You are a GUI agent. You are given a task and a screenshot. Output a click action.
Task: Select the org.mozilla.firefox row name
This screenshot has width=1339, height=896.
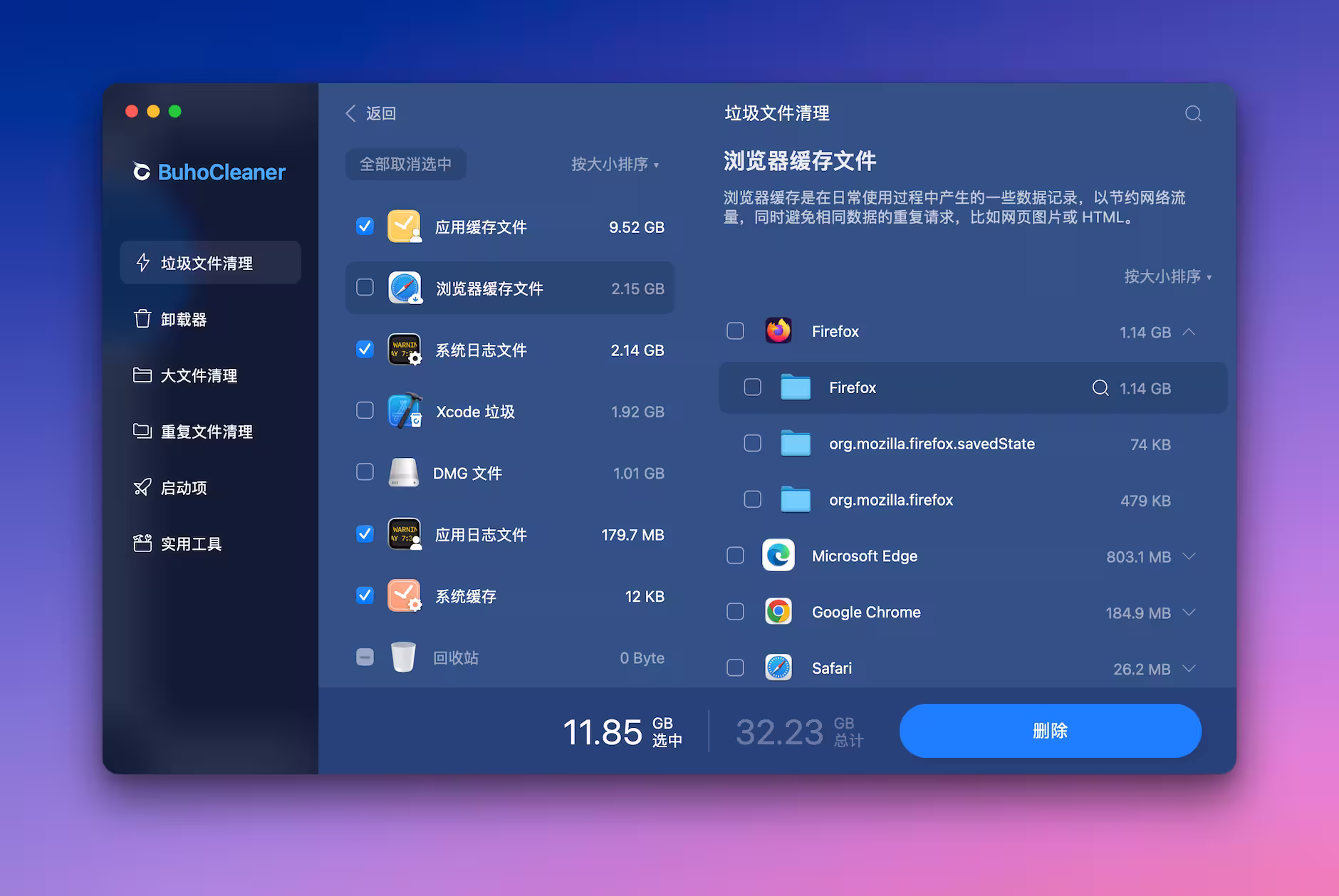click(891, 500)
